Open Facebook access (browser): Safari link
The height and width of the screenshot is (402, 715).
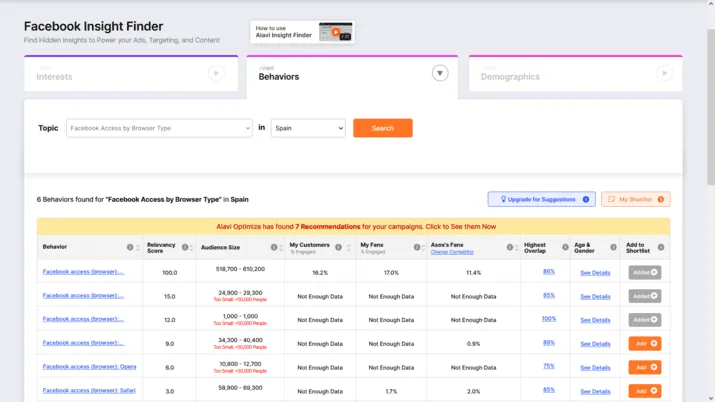click(x=89, y=390)
